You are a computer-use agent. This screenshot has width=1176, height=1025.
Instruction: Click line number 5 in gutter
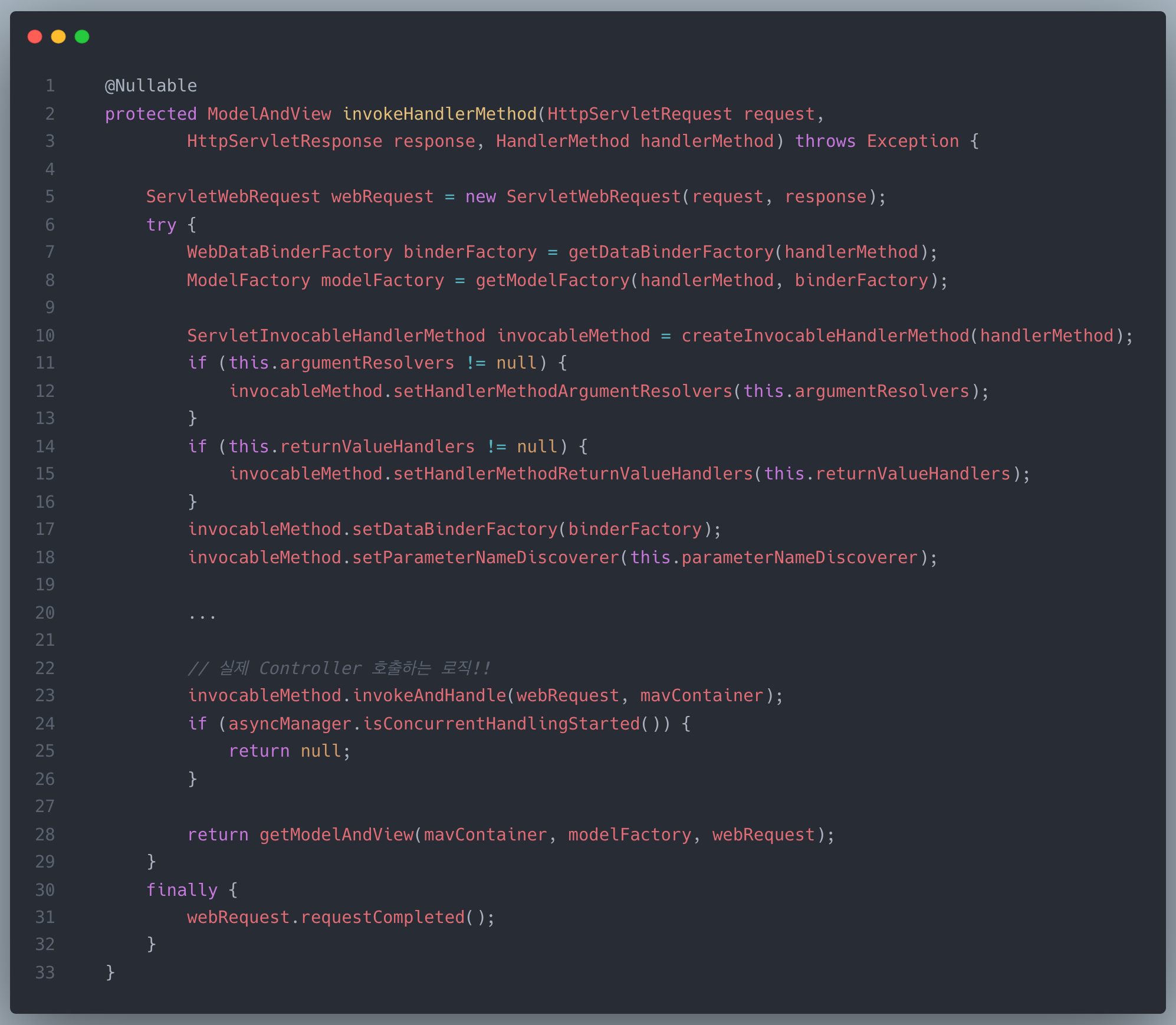tap(50, 196)
